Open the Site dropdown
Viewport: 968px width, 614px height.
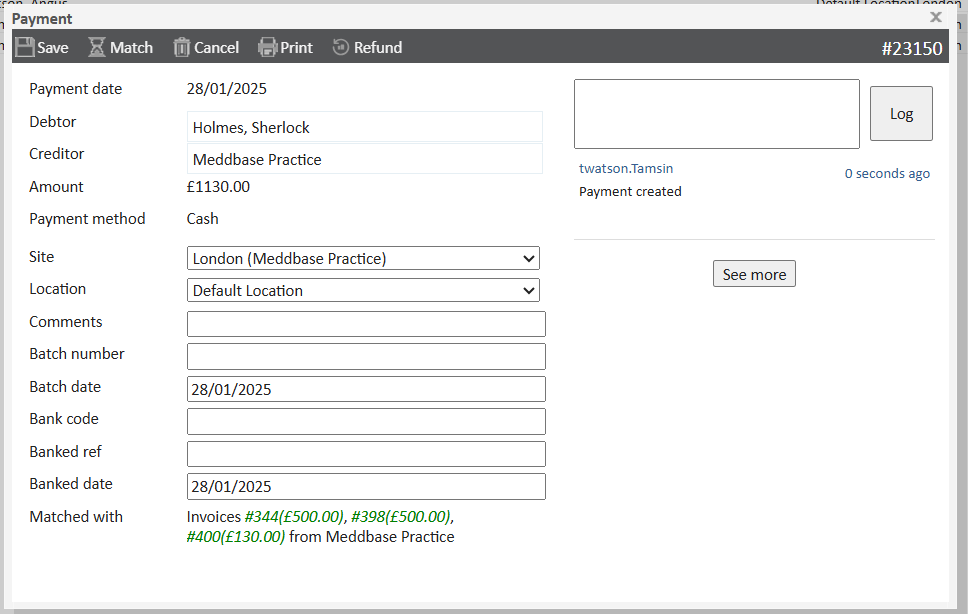tap(363, 258)
